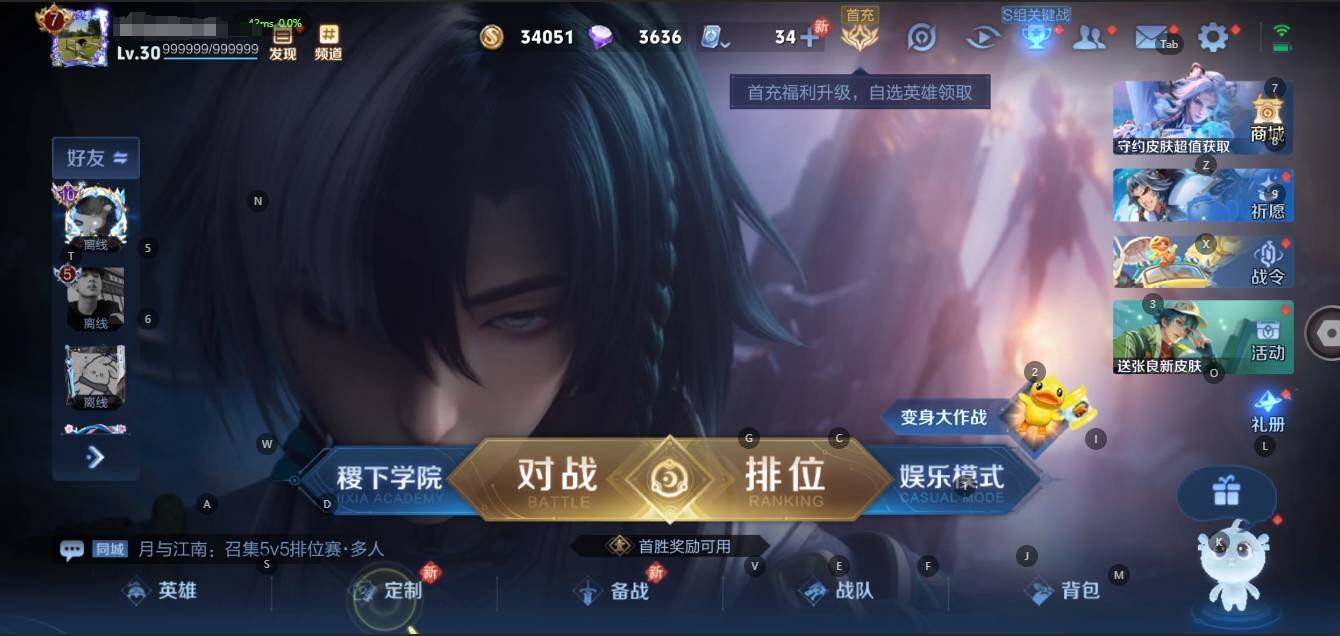The width and height of the screenshot is (1340, 636).
Task: Open the 商城 shop banner
Action: pyautogui.click(x=1203, y=118)
